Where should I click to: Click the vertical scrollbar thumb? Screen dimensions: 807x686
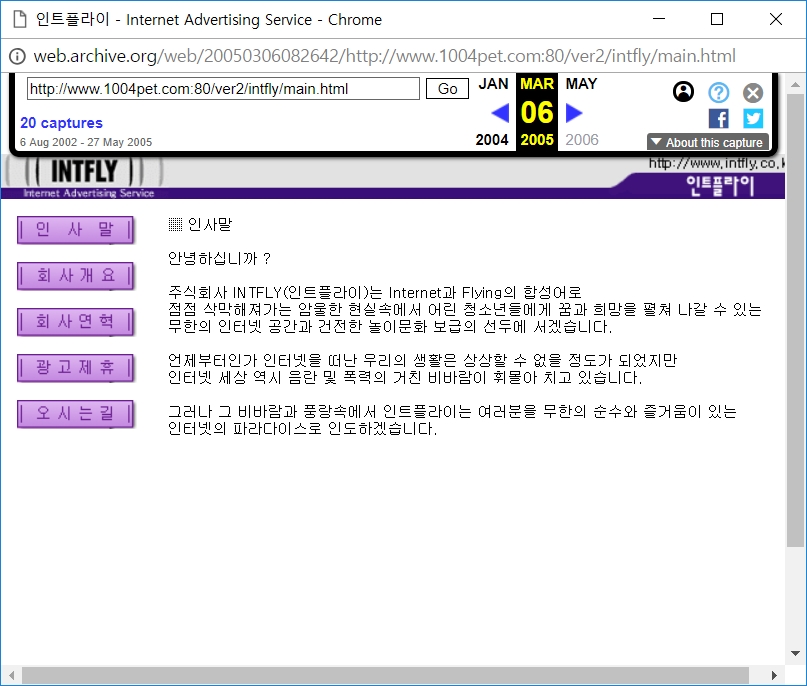[795, 320]
